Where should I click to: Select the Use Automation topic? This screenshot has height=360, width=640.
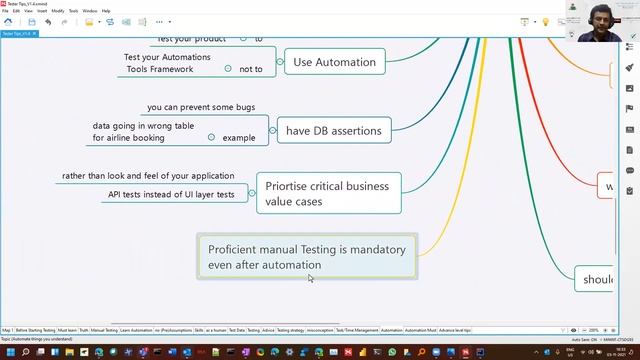[335, 62]
